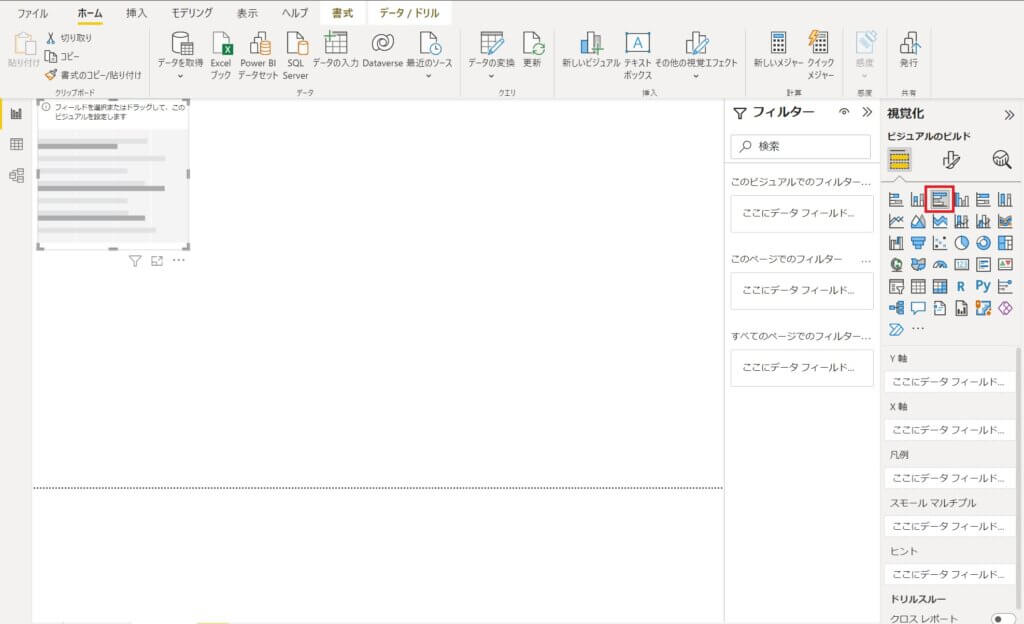The width and height of the screenshot is (1024, 624).
Task: Click the Y 軸 data field well
Action: tap(949, 382)
